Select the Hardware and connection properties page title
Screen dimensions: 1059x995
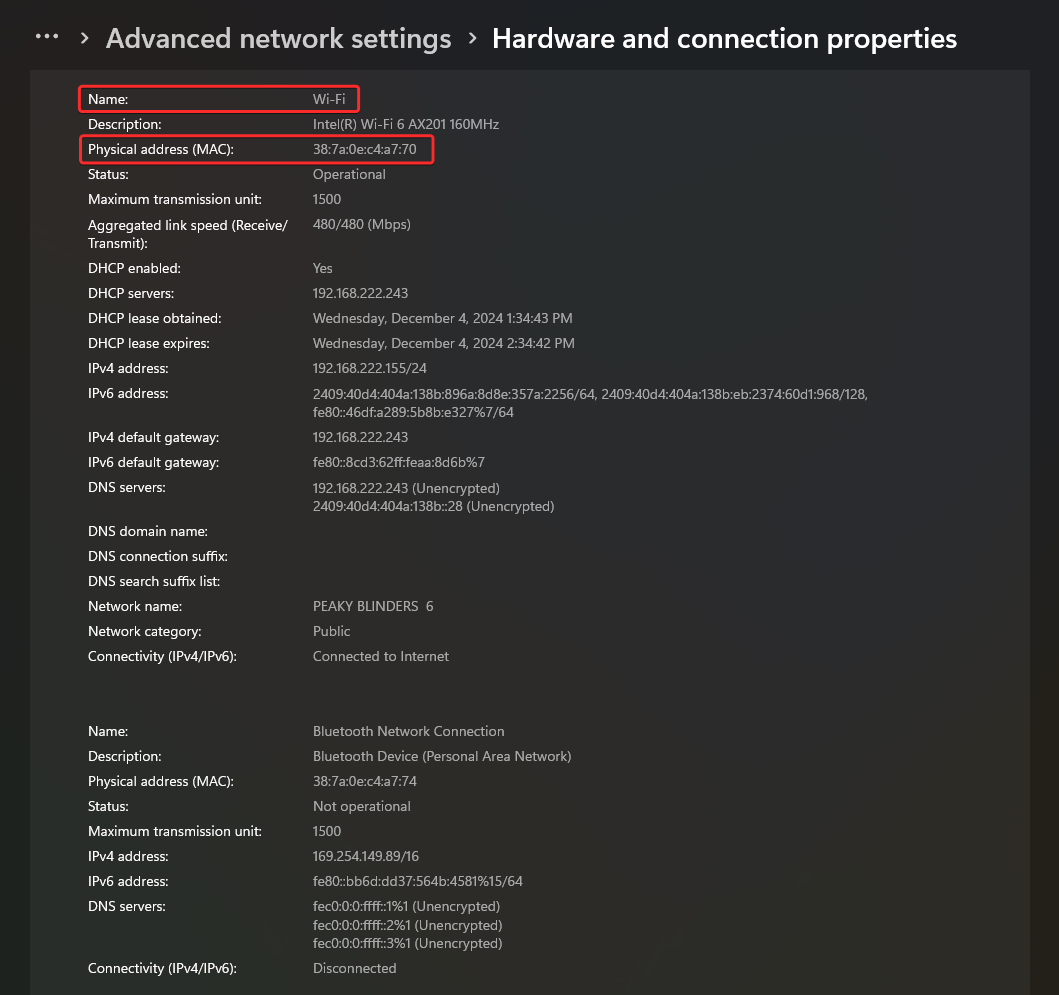tap(724, 38)
